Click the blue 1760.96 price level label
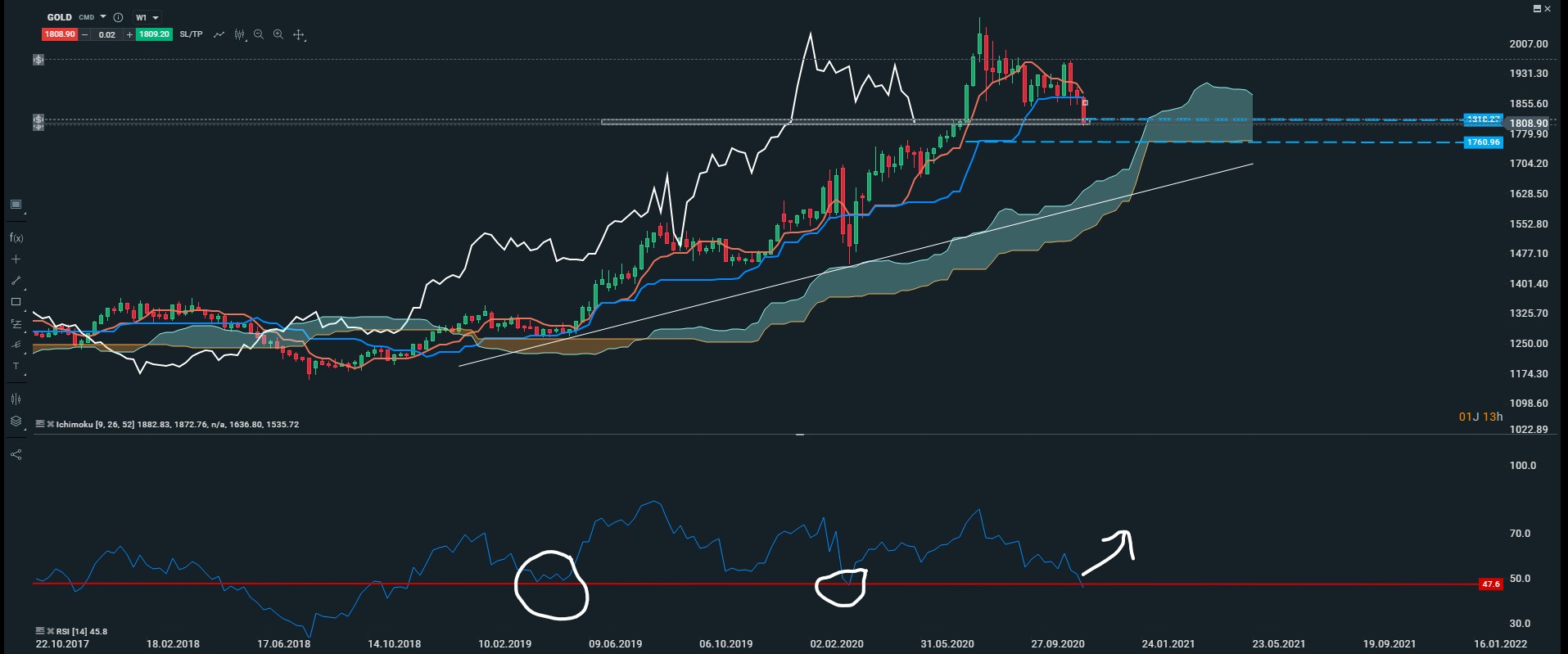The image size is (1568, 654). pyautogui.click(x=1484, y=142)
